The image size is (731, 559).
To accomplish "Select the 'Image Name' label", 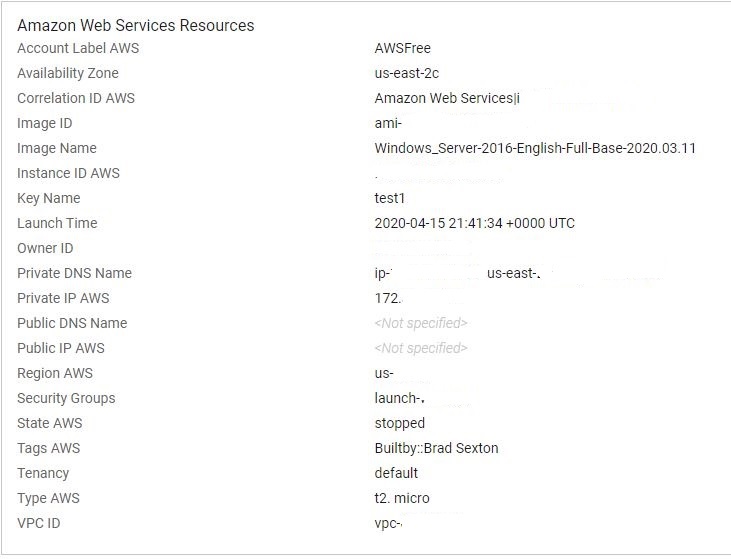I will 57,148.
